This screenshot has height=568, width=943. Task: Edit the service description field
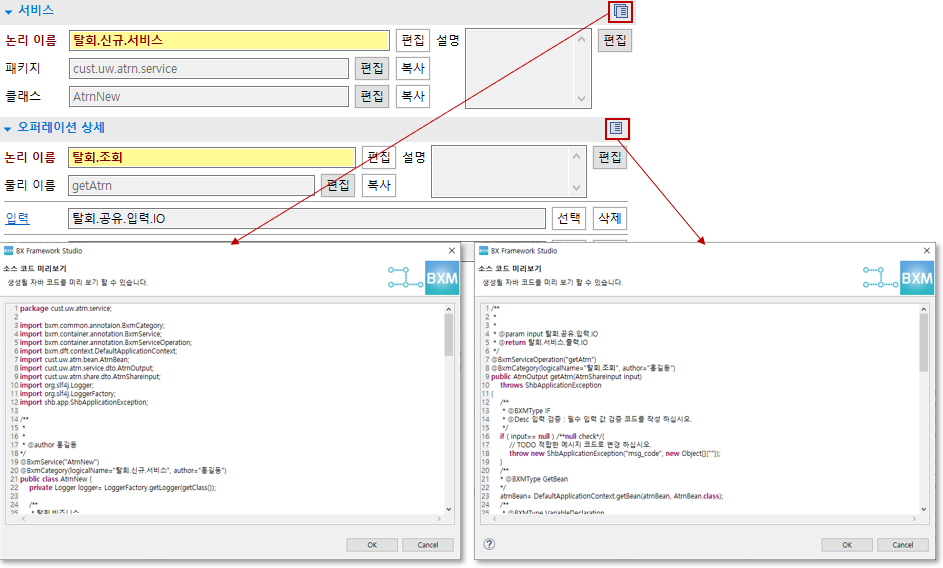(615, 40)
